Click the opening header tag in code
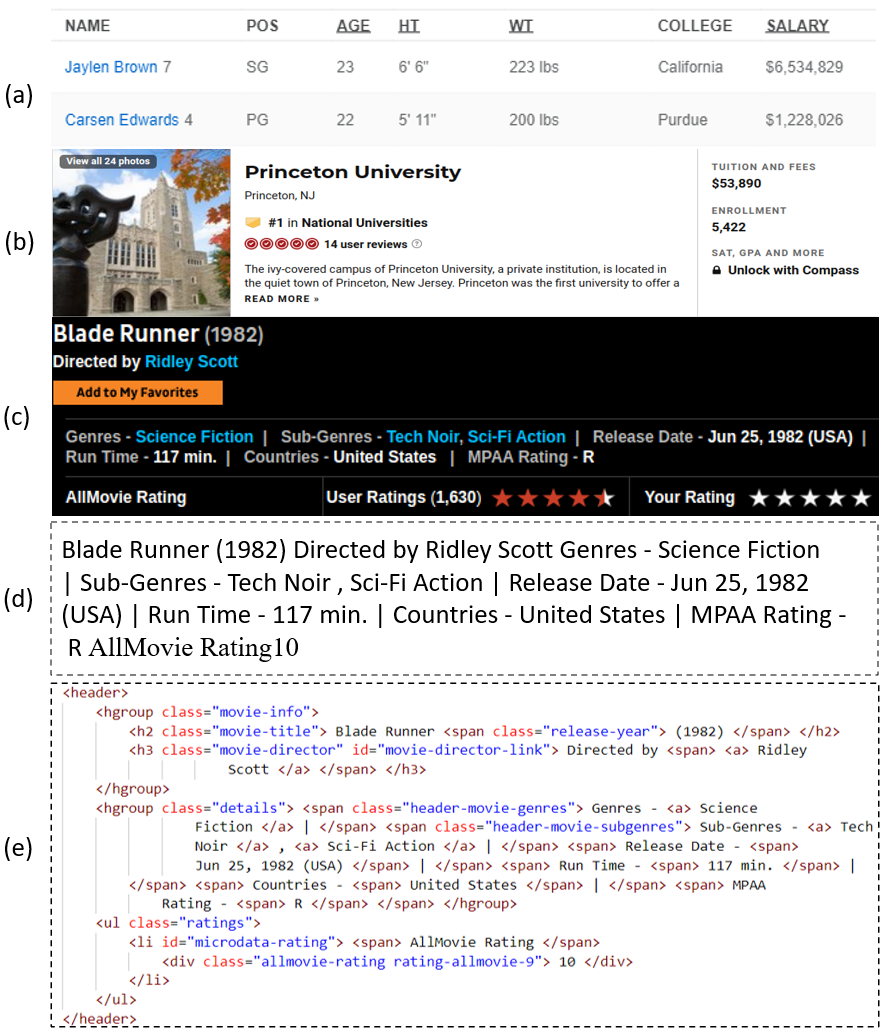This screenshot has height=1035, width=887. point(95,692)
